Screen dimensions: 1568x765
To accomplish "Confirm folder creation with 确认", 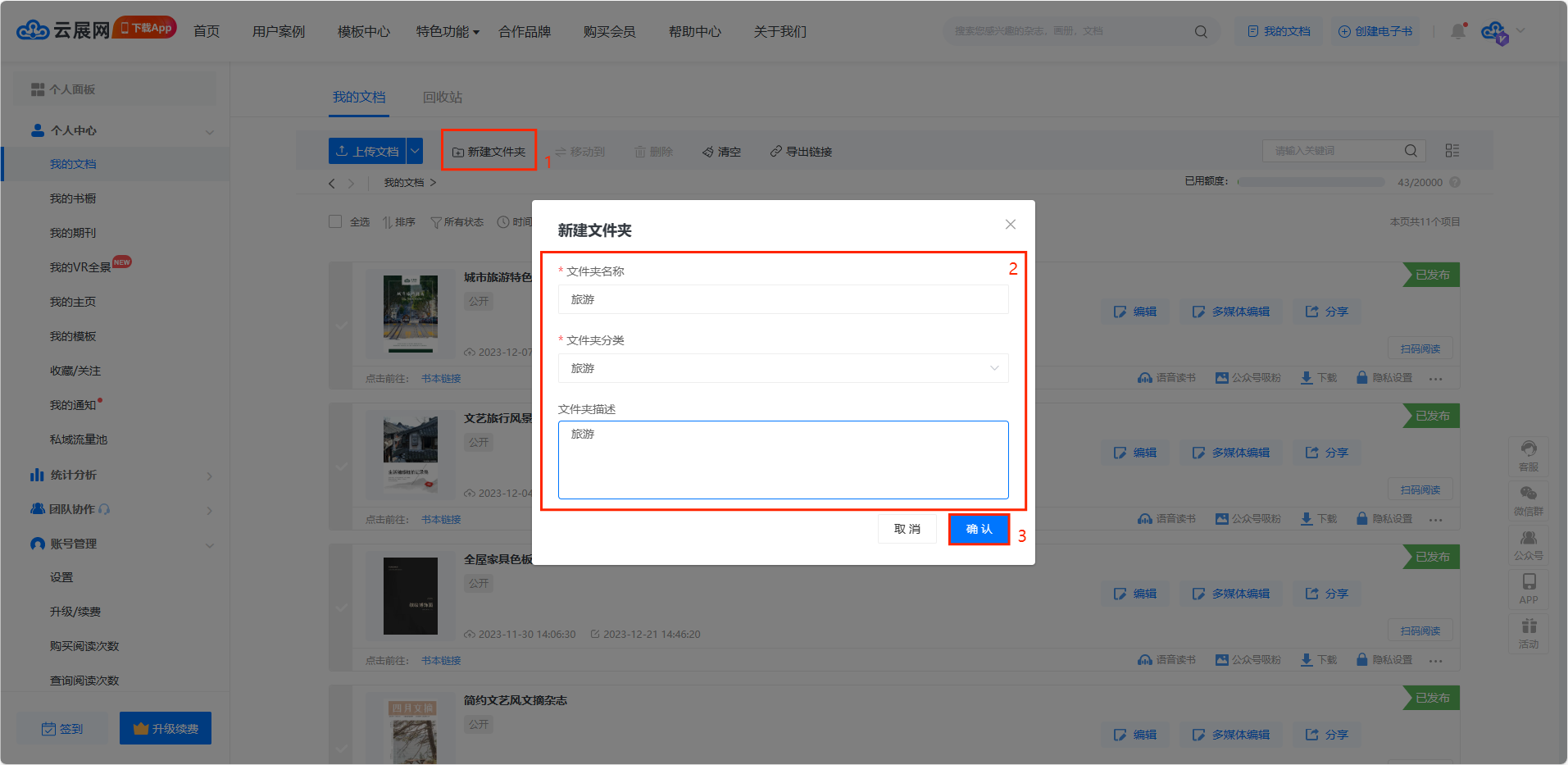I will click(979, 529).
